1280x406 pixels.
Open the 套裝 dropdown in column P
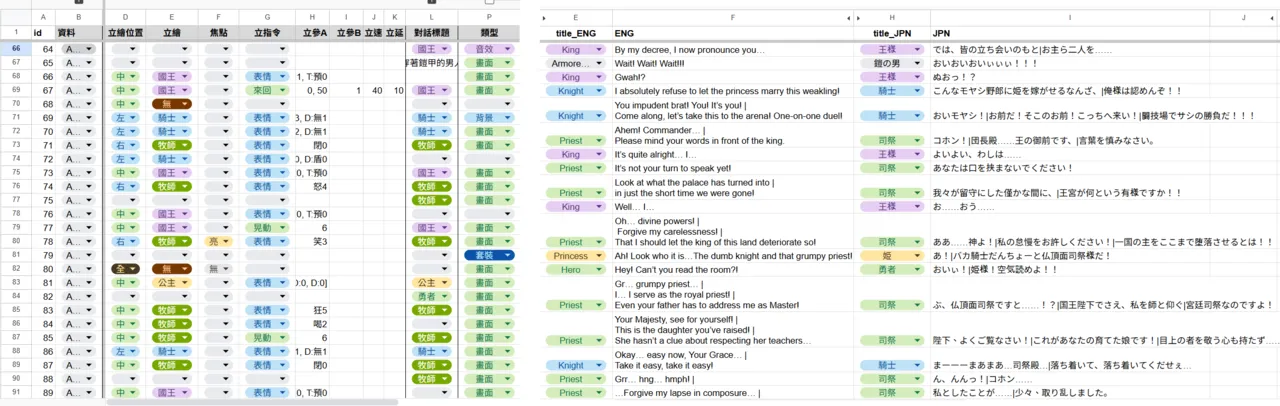[489, 256]
